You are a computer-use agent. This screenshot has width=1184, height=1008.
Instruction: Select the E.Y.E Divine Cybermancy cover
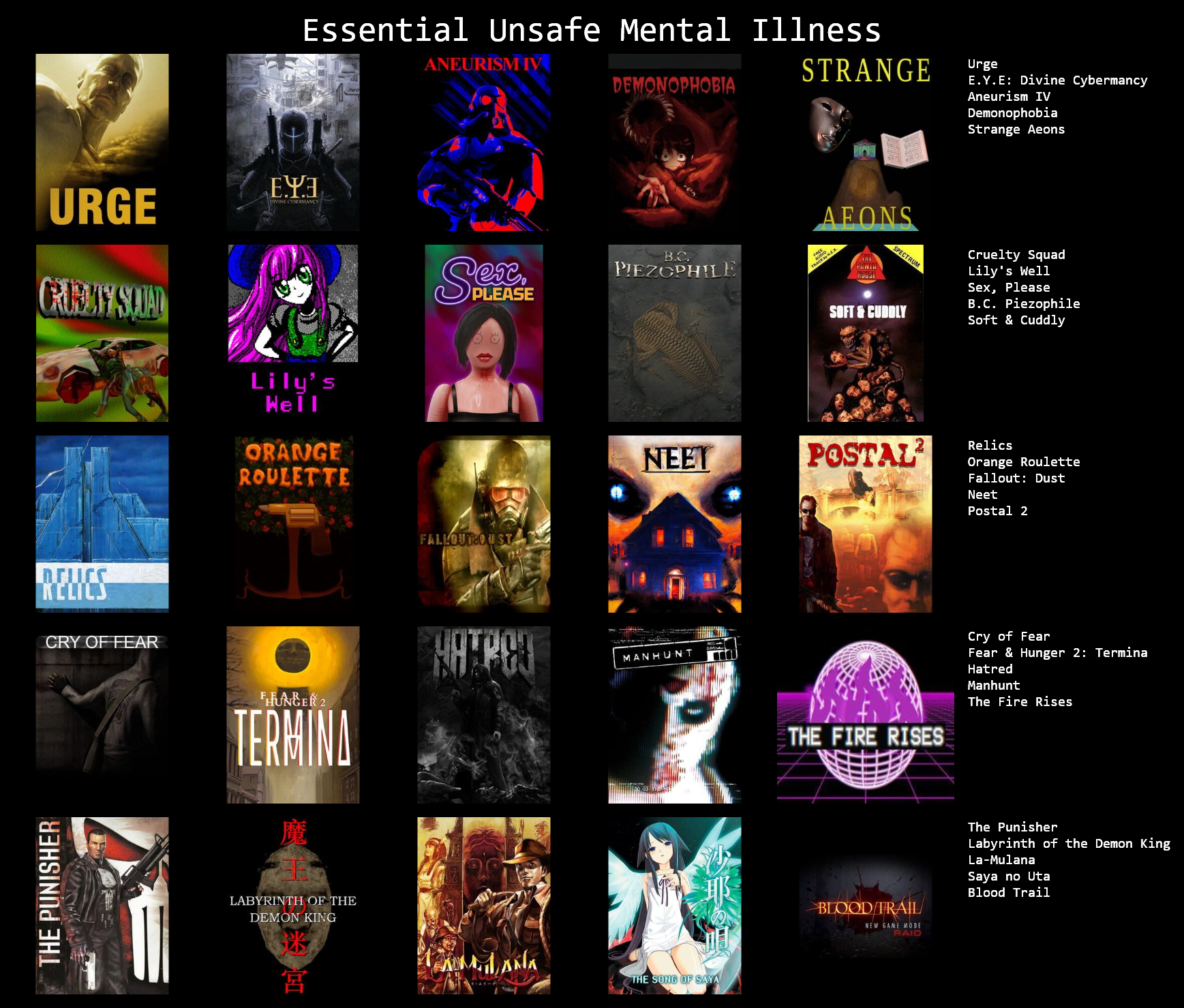coord(293,142)
